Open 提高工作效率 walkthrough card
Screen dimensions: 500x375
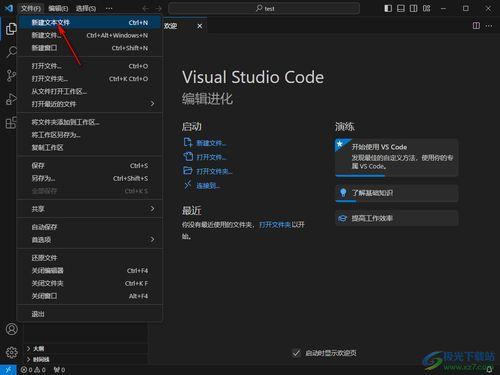click(397, 219)
